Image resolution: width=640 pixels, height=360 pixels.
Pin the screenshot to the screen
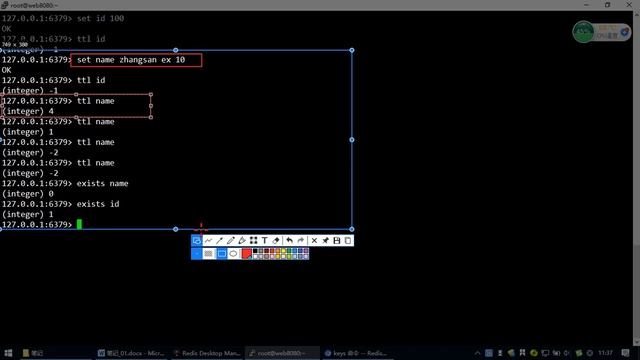(x=326, y=241)
